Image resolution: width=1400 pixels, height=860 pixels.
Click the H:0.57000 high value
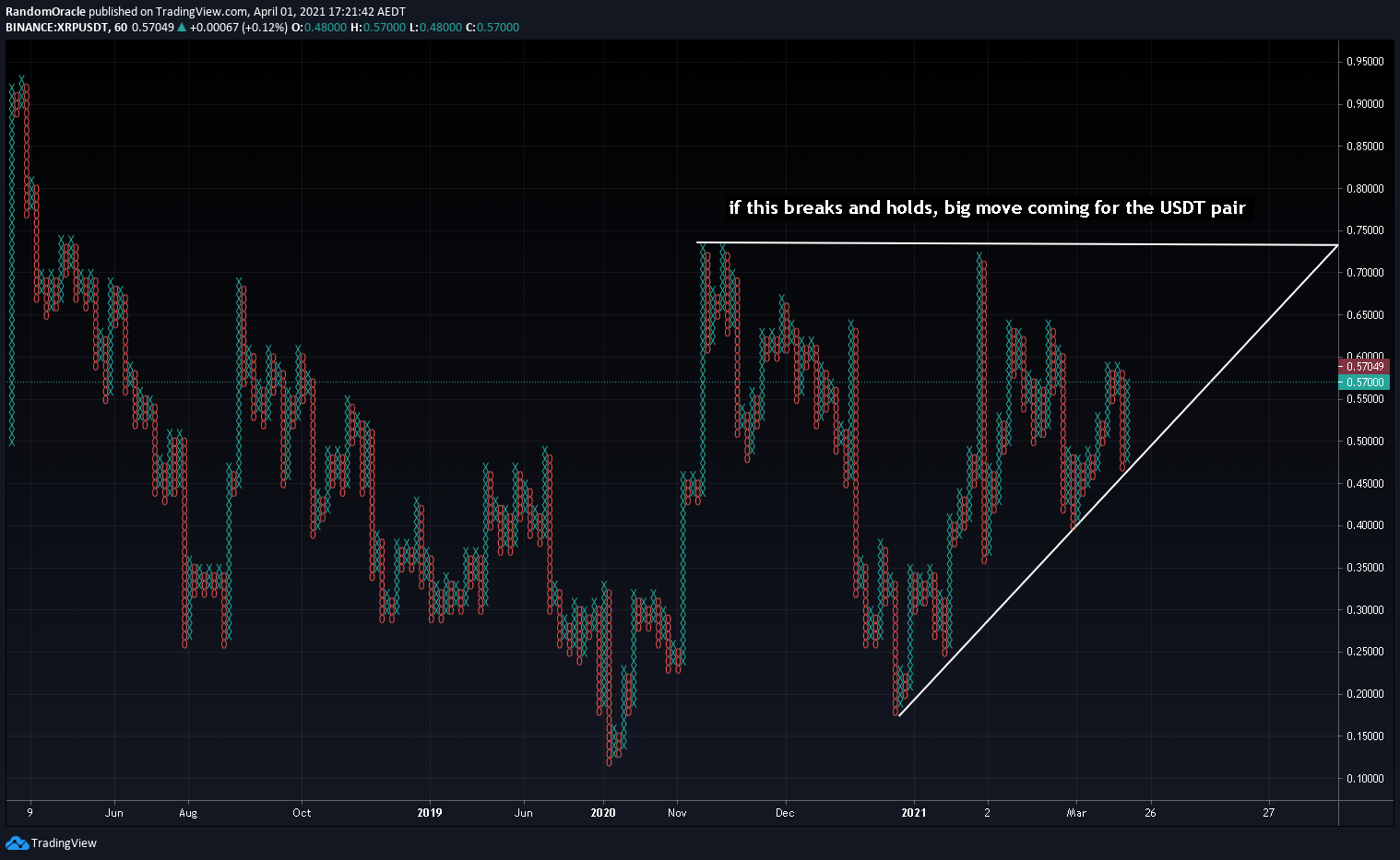(x=378, y=28)
